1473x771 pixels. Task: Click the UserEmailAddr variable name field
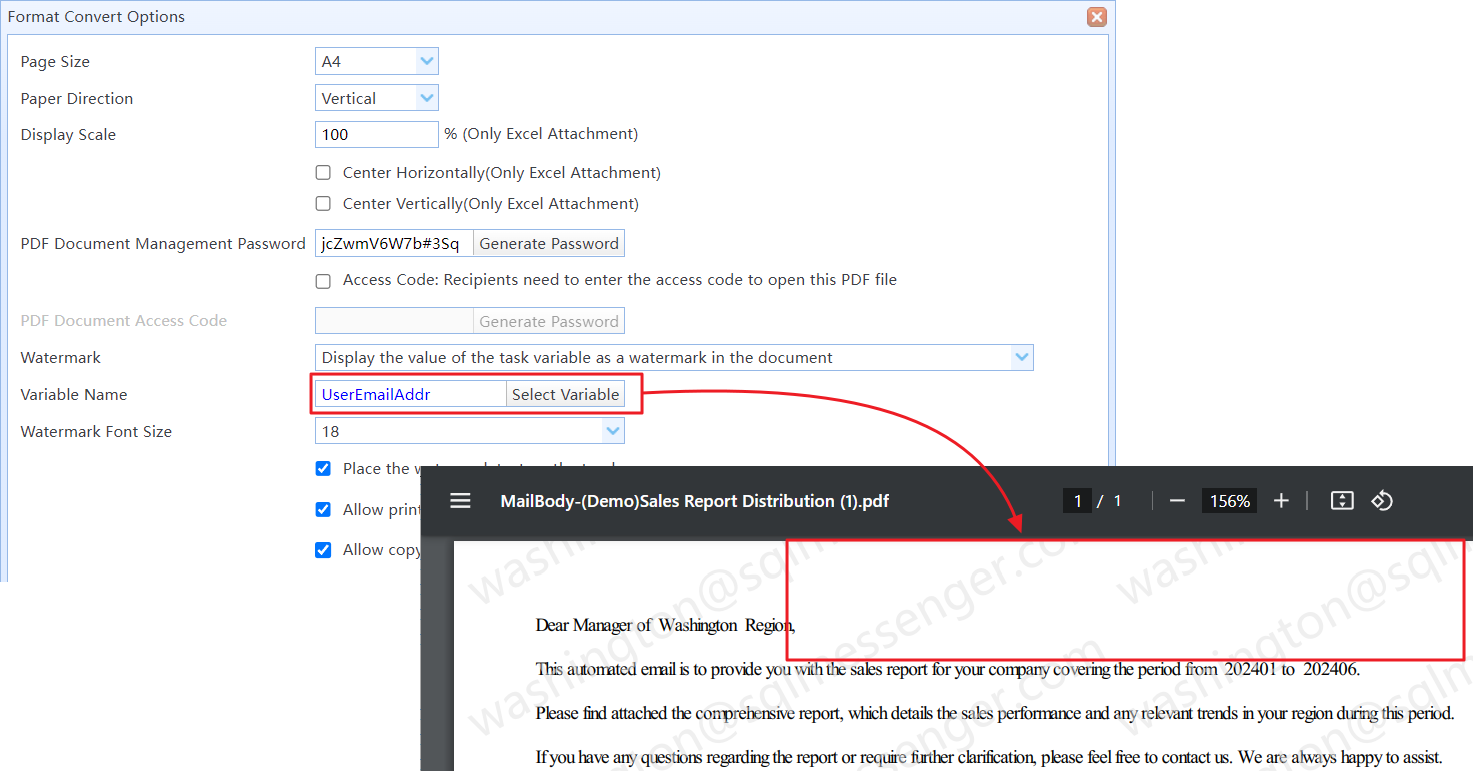click(411, 394)
